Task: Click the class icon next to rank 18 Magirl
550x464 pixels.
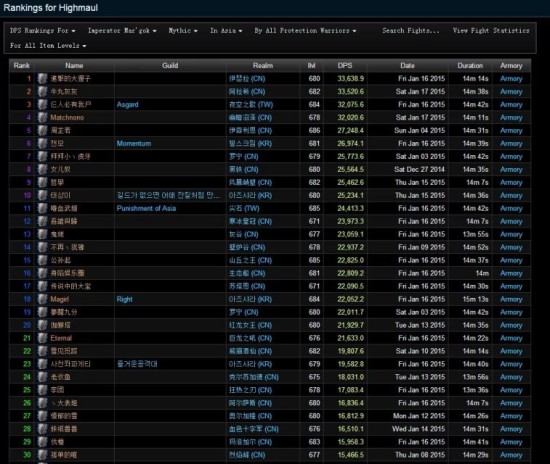Action: click(42, 299)
